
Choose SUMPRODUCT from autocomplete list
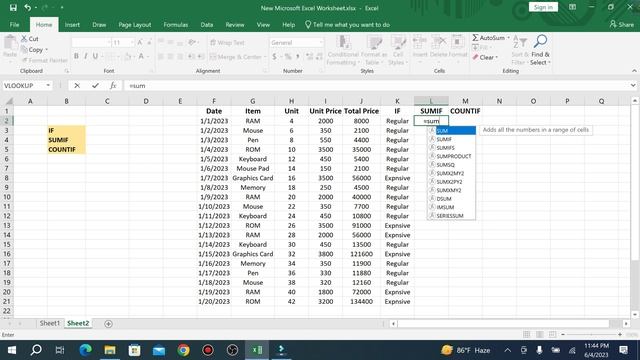tap(451, 156)
